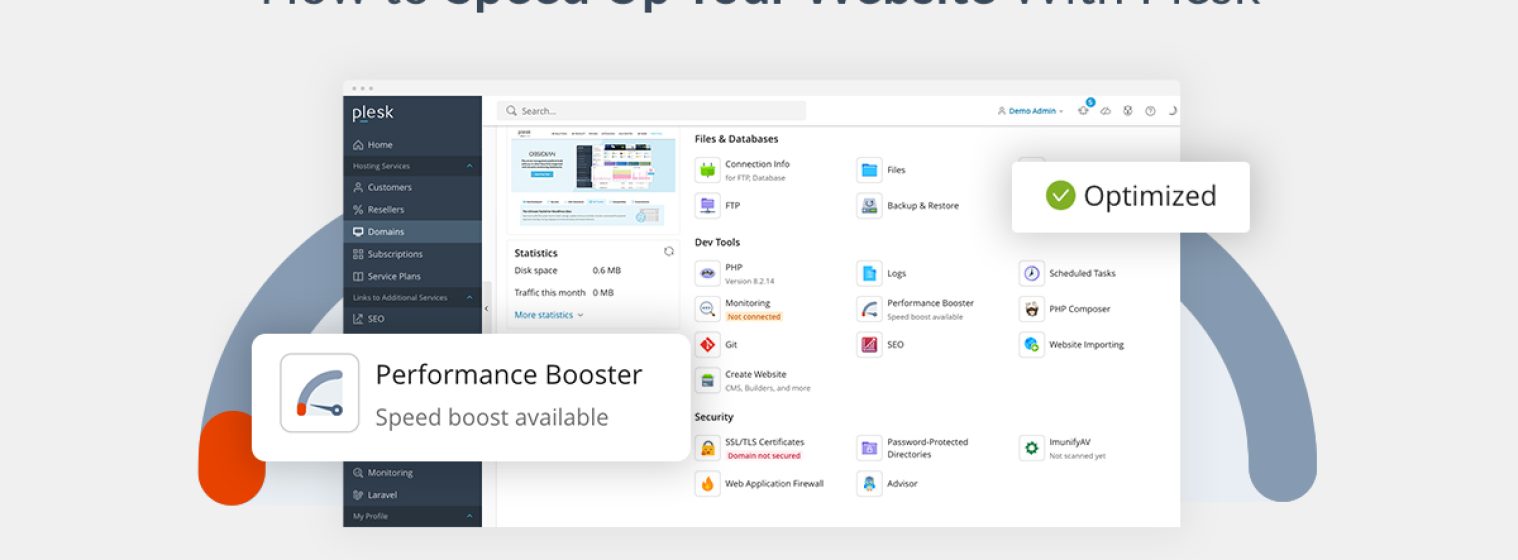1518x560 pixels.
Task: Open the Files folder icon
Action: point(869,170)
